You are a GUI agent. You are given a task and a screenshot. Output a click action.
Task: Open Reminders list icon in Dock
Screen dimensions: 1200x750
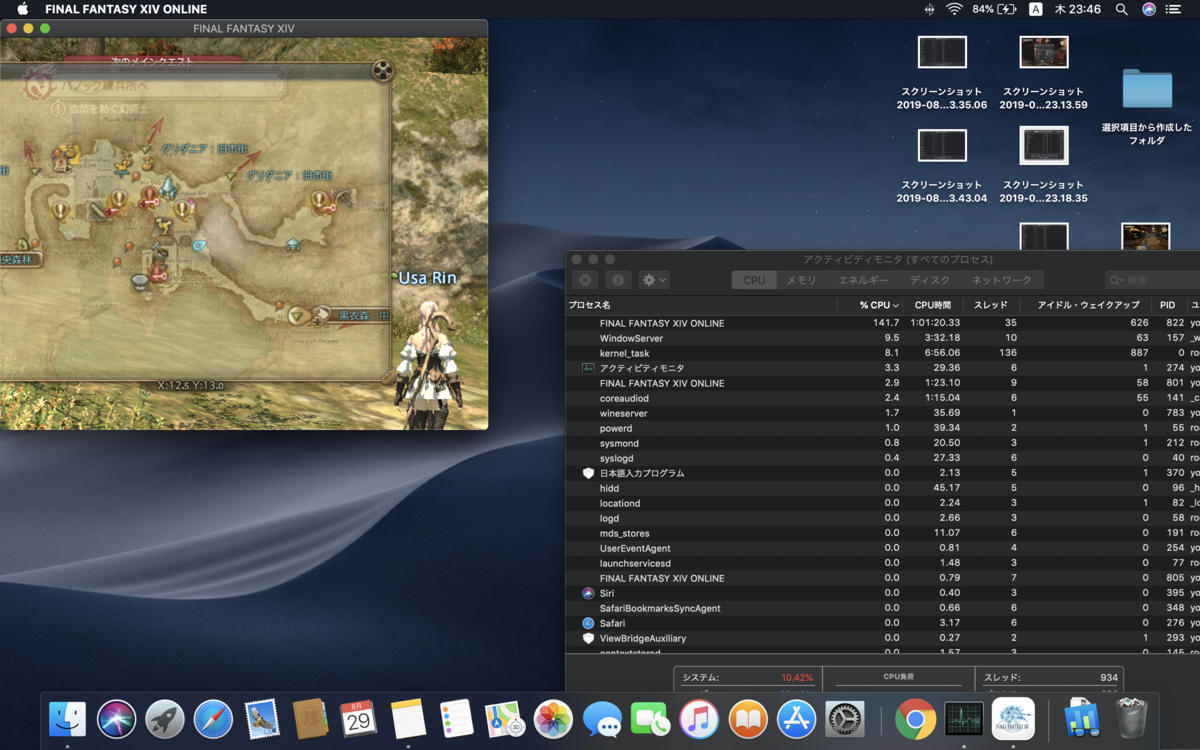click(x=456, y=719)
